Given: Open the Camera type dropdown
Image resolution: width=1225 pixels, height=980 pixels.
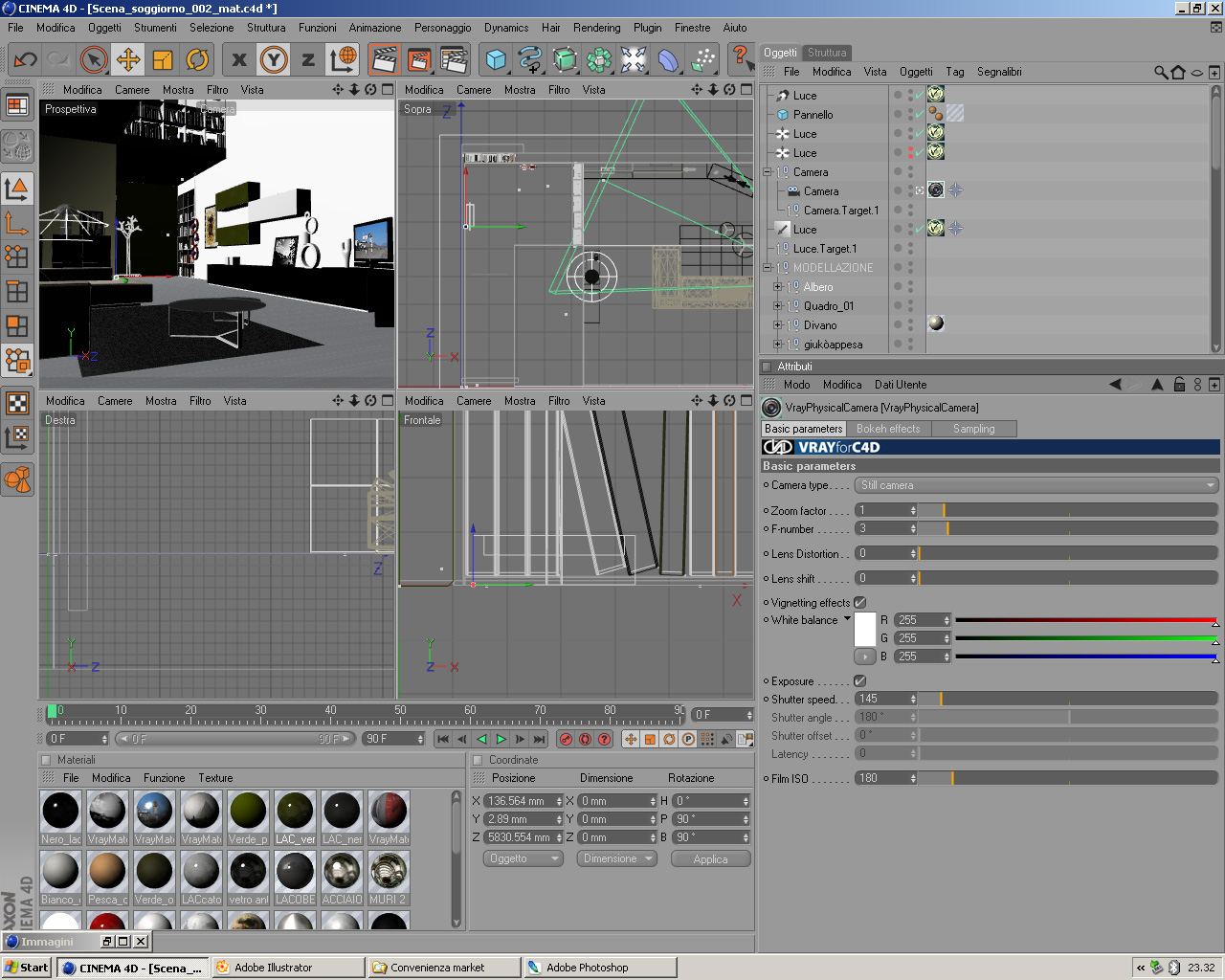Looking at the screenshot, I should 1036,485.
